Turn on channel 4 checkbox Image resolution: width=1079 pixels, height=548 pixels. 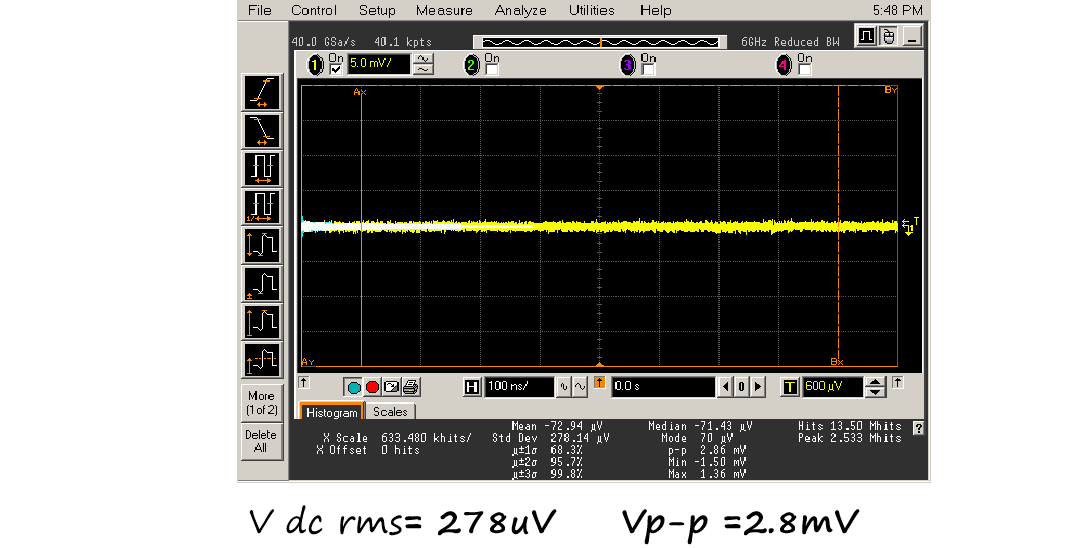coord(803,70)
